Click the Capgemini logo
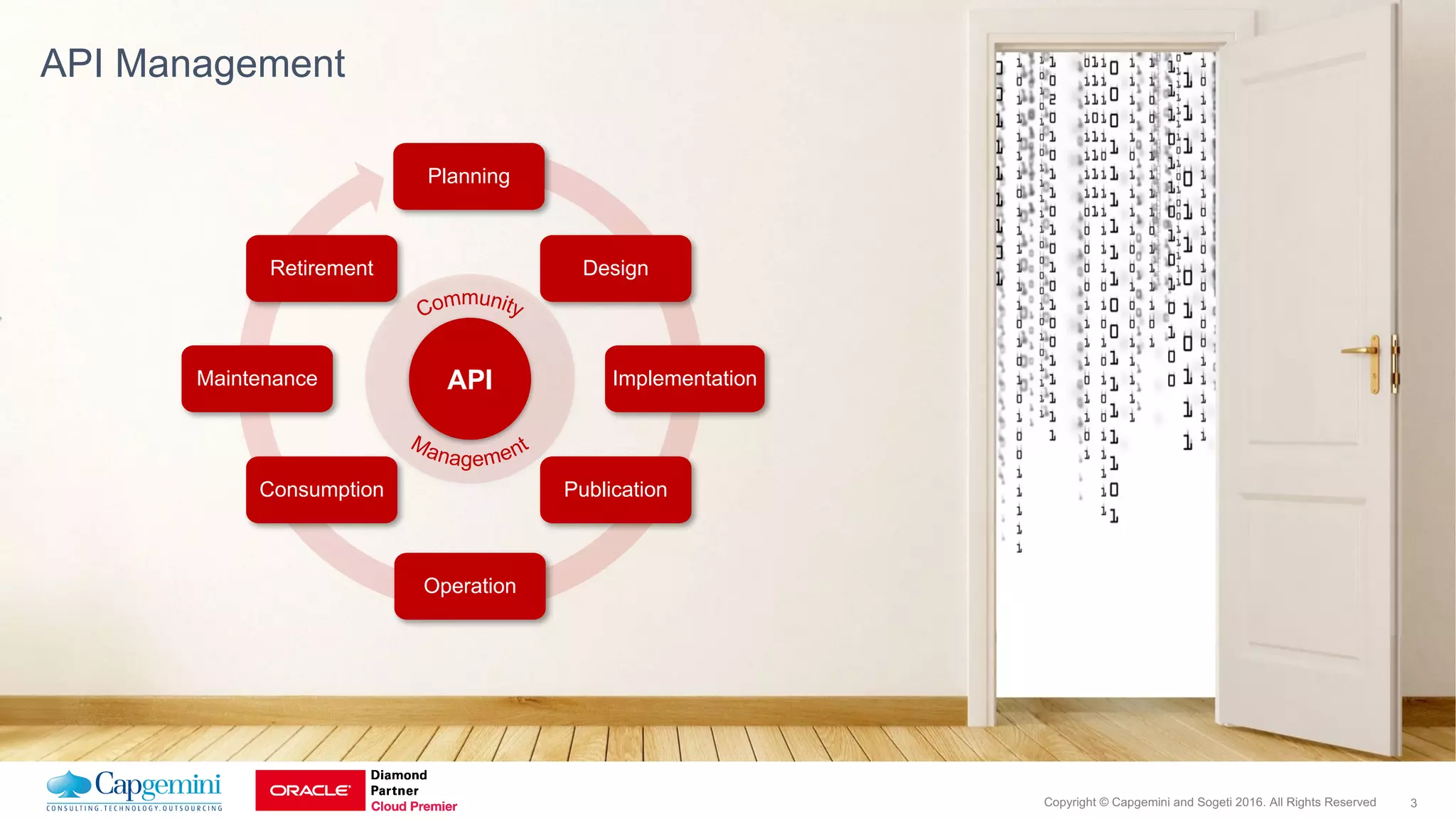This screenshot has width=1456, height=819. (x=134, y=790)
